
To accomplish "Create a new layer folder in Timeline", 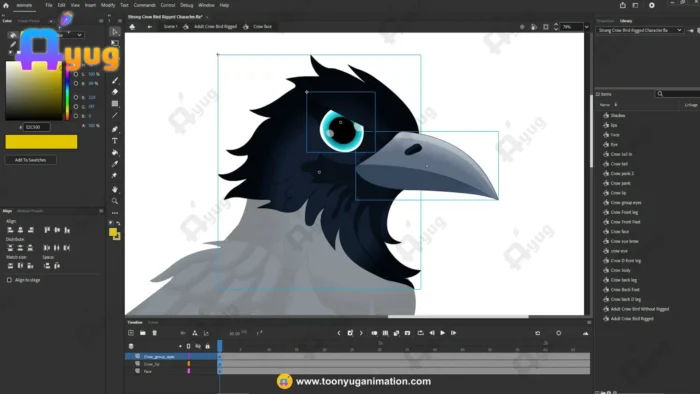I will 142,333.
